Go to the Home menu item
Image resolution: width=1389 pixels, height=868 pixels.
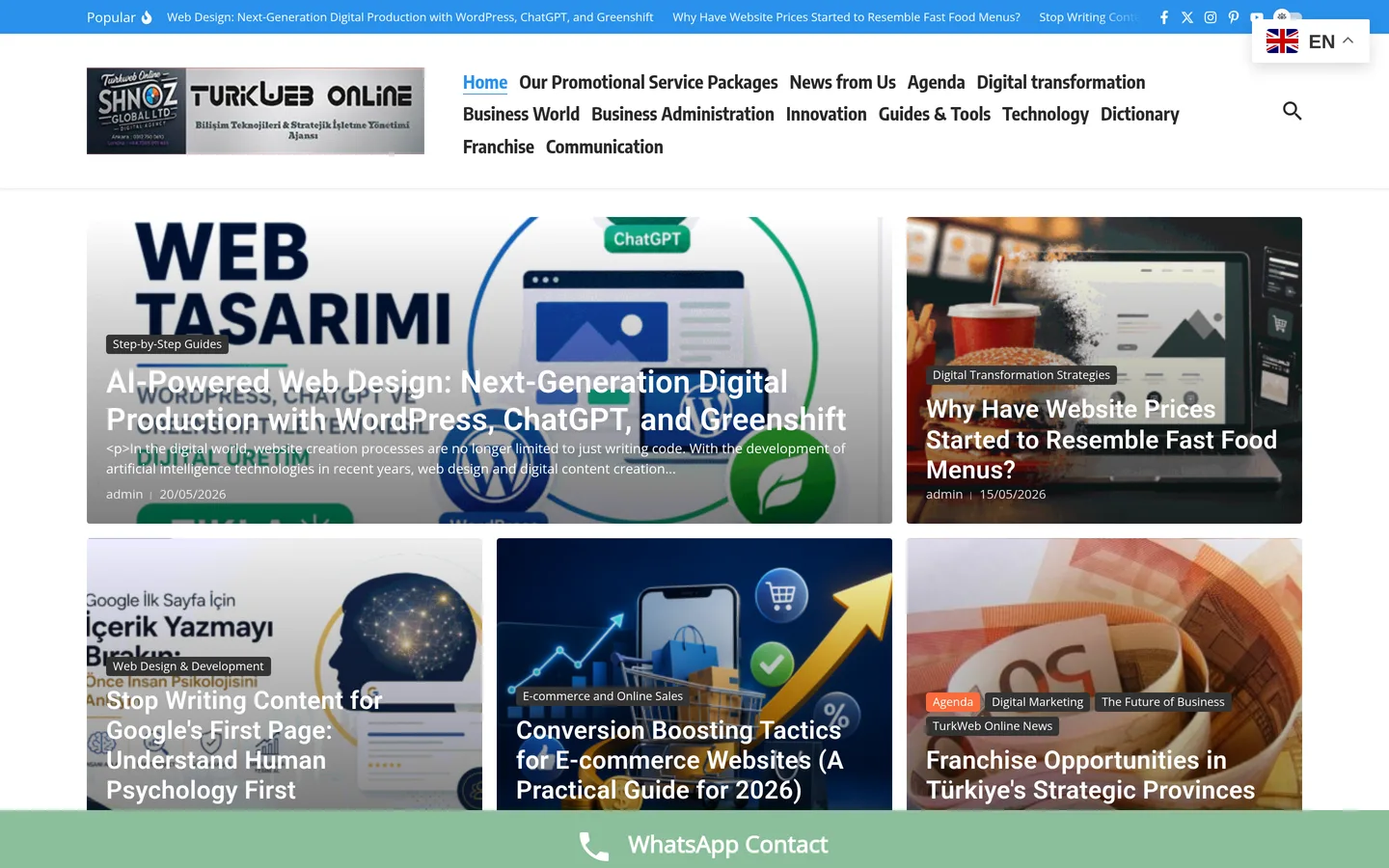485,82
